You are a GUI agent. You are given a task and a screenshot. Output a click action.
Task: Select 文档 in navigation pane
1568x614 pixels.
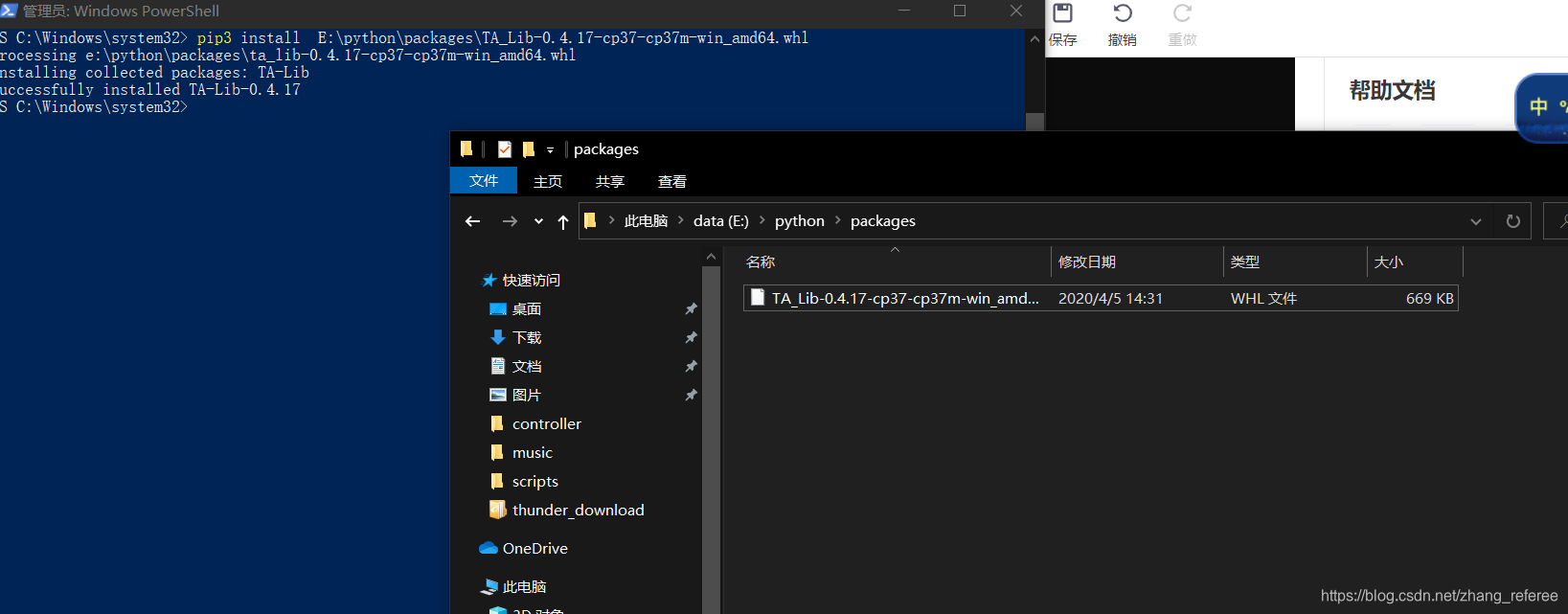(527, 367)
